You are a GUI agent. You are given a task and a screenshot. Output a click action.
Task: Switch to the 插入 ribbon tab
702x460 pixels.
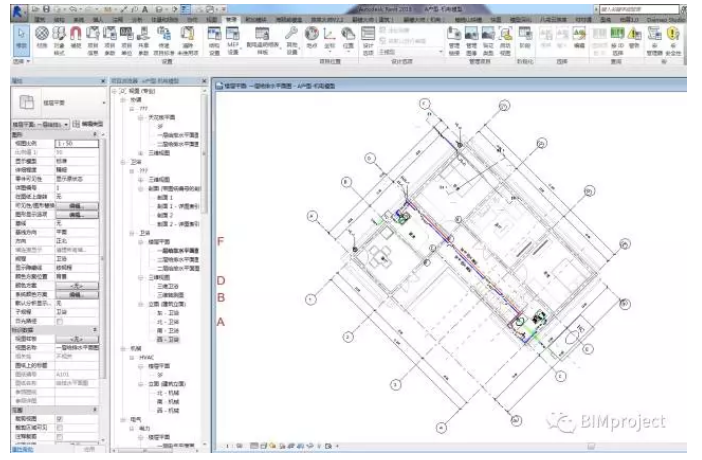click(98, 20)
